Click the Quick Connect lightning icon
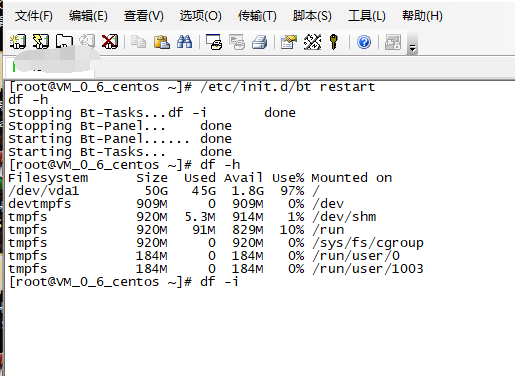Screen dimensions: 515x376 pyautogui.click(x=41, y=42)
